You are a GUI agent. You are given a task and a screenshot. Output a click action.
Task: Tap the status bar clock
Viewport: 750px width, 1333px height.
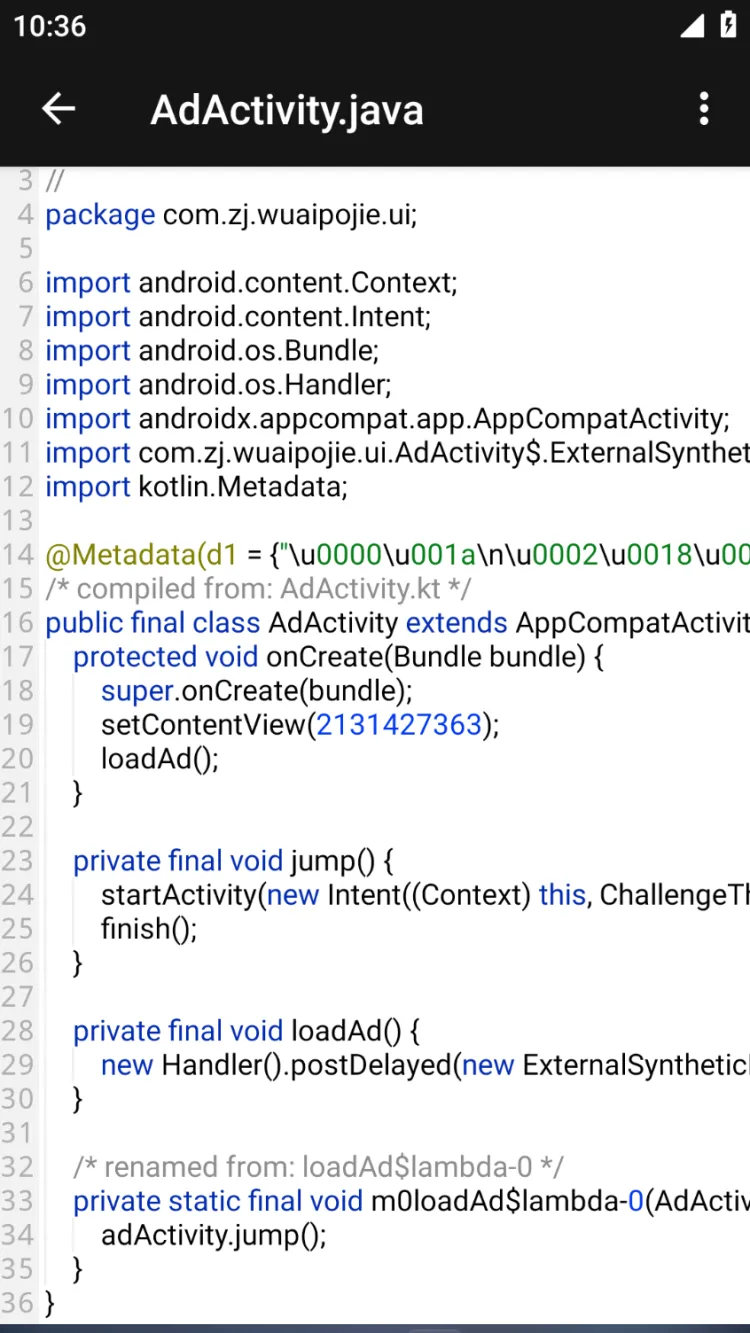click(50, 26)
